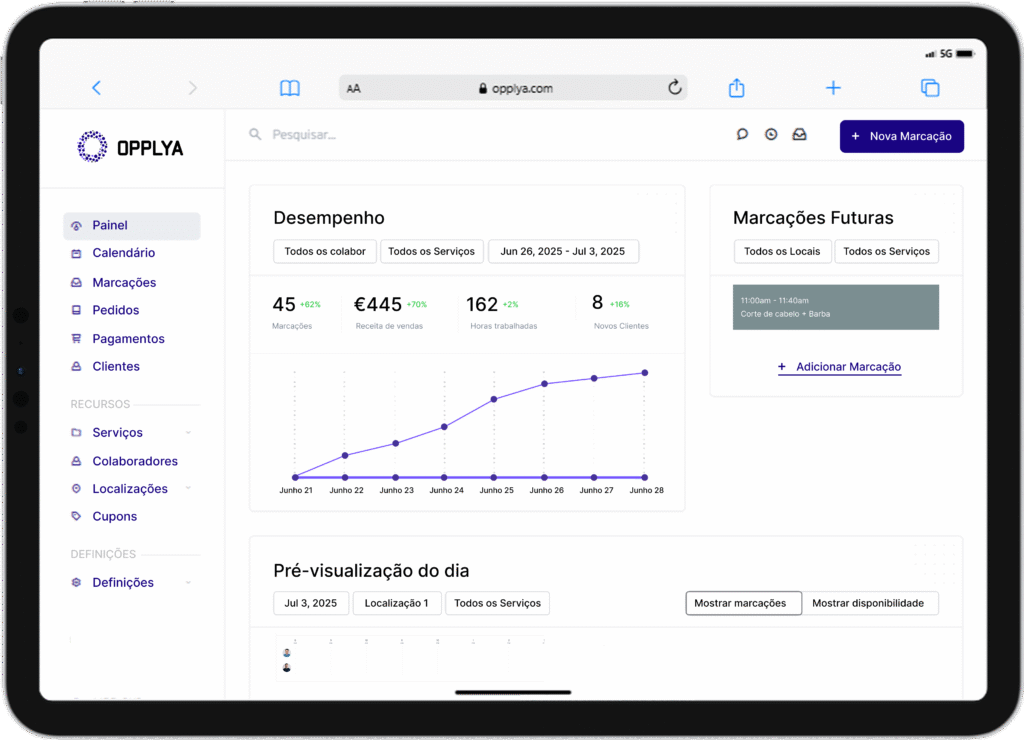
Task: Expand the Localizações sidebar submenu
Action: [x=188, y=489]
